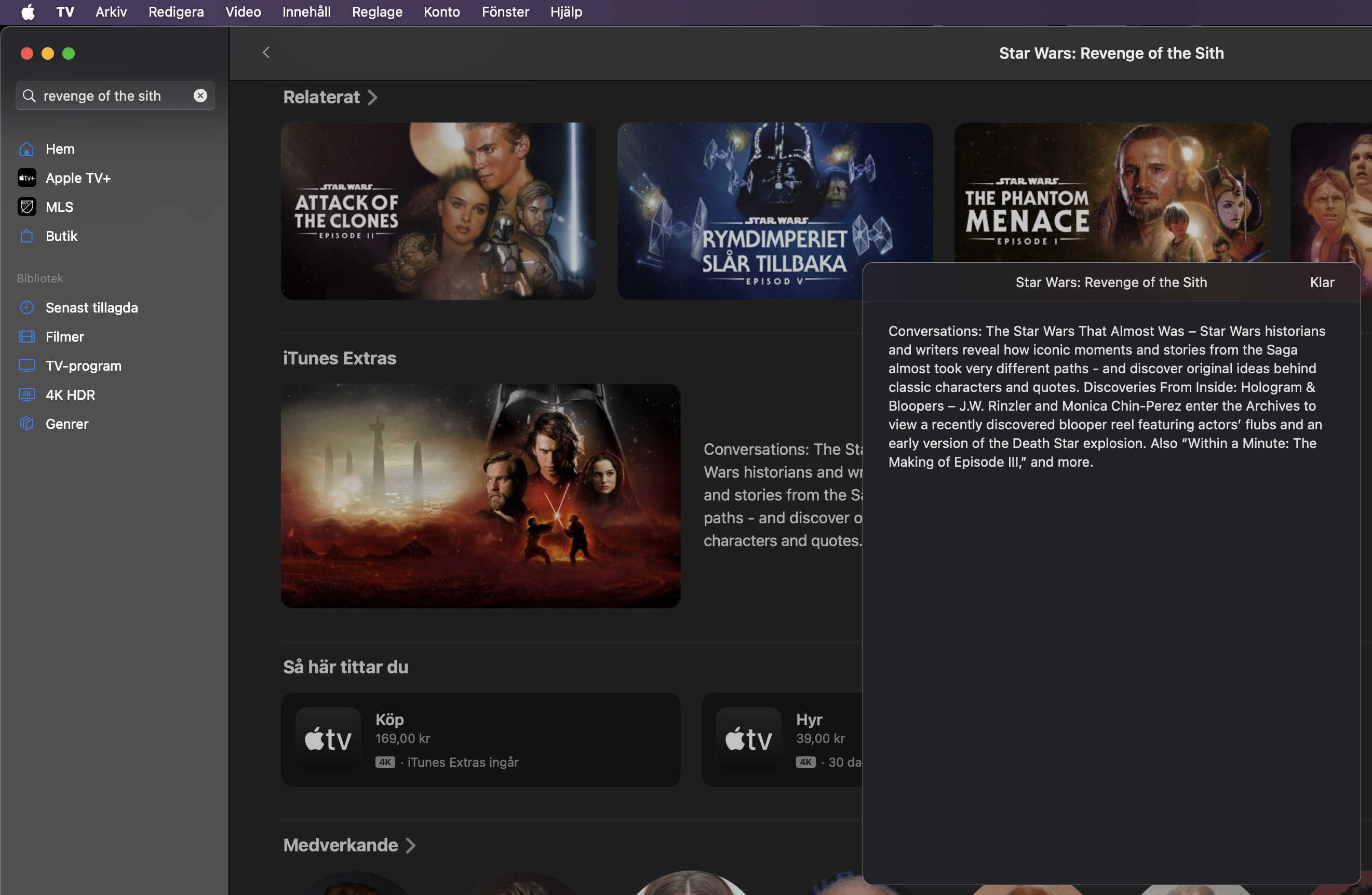Click the Genrer icon in sidebar
This screenshot has width=1372, height=895.
(x=26, y=424)
